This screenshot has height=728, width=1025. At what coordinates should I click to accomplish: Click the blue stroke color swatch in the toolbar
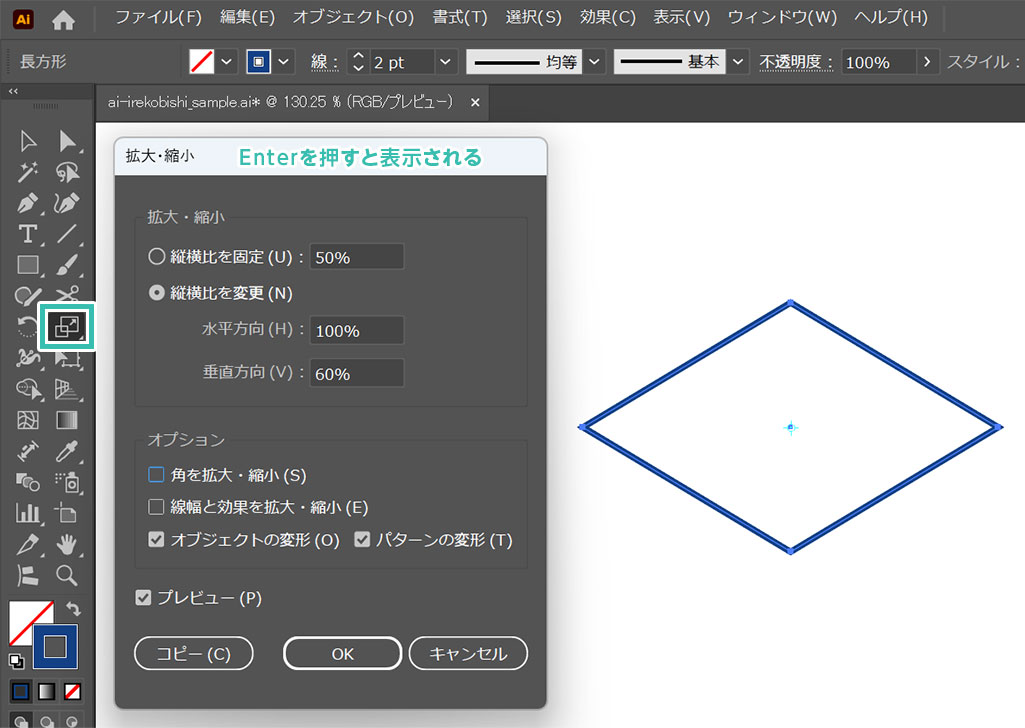pyautogui.click(x=55, y=647)
